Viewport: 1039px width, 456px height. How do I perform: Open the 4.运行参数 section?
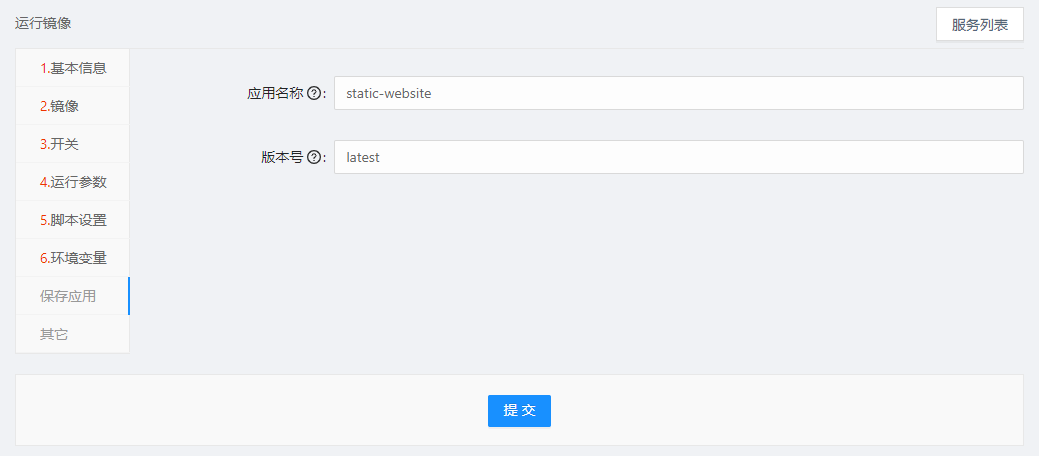[73, 182]
